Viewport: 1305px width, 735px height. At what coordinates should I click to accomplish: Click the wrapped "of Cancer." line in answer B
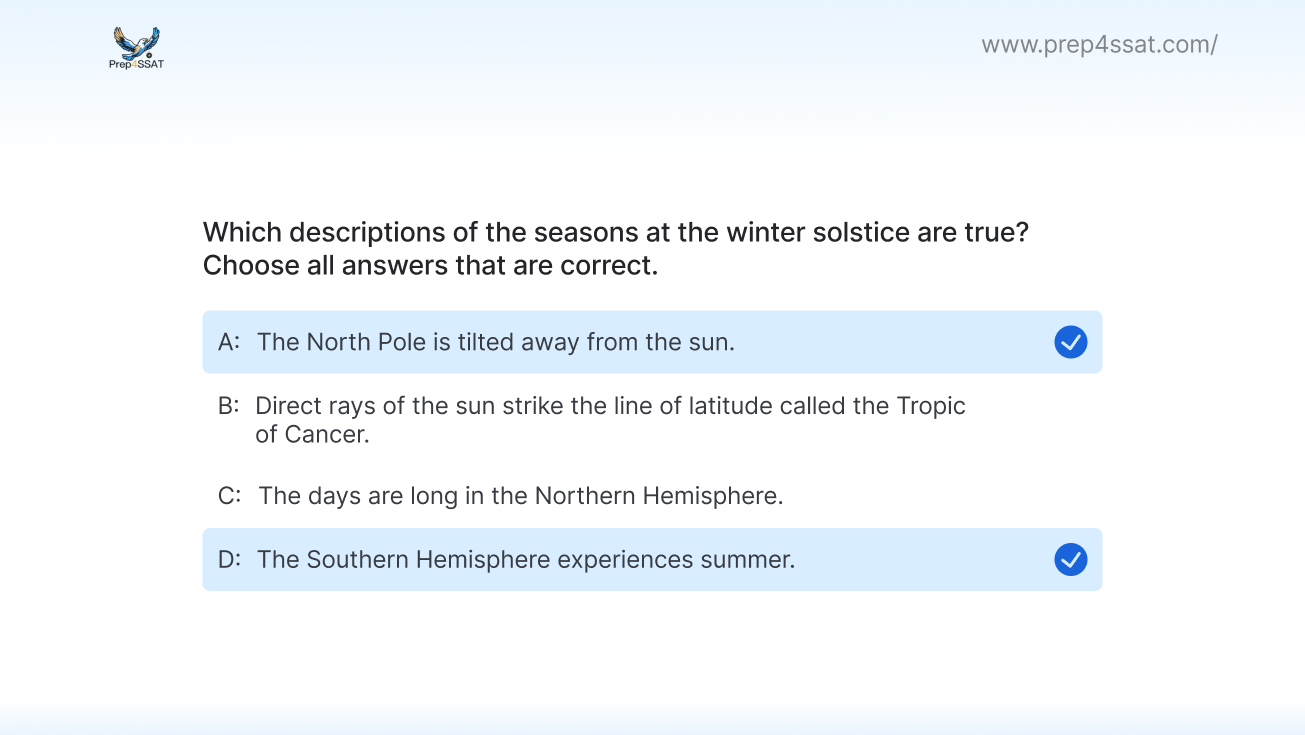click(x=312, y=435)
